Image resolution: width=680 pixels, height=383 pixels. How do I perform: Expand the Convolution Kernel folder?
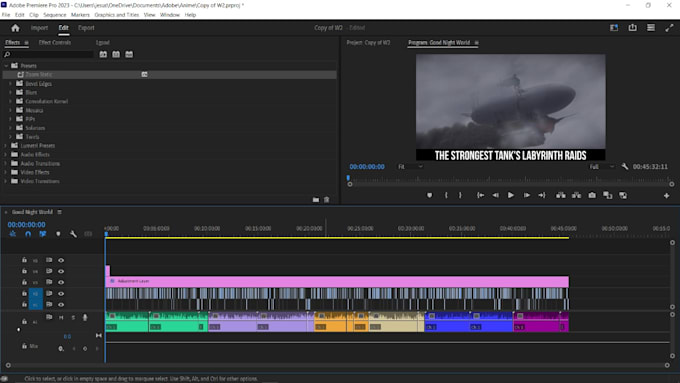pyautogui.click(x=10, y=101)
